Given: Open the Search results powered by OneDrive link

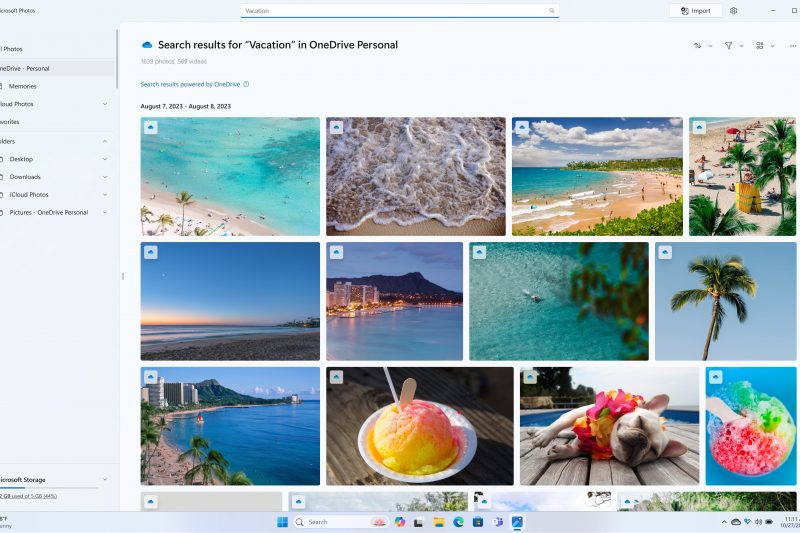Looking at the screenshot, I should pyautogui.click(x=190, y=84).
